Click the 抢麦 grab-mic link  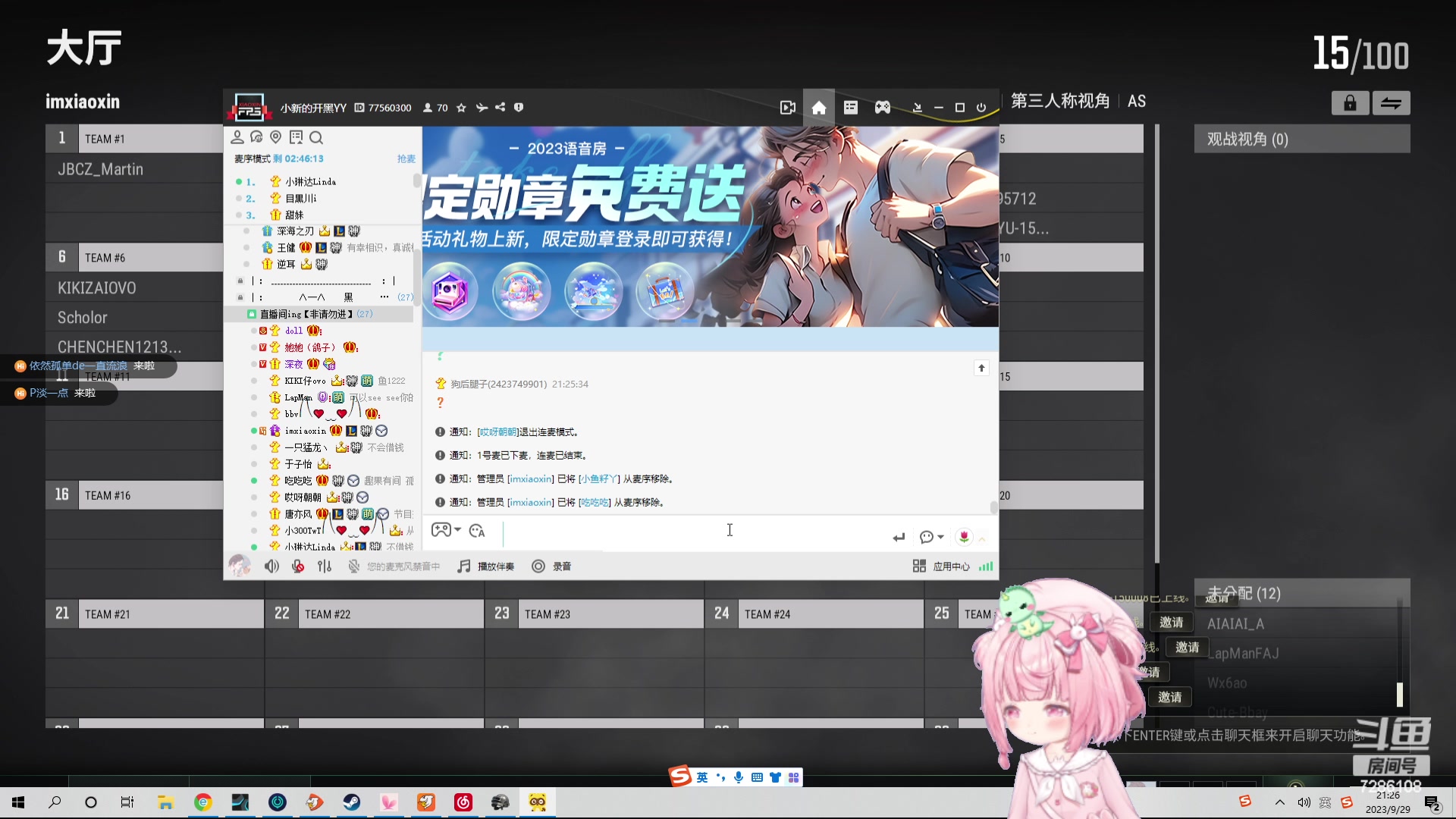coord(406,158)
